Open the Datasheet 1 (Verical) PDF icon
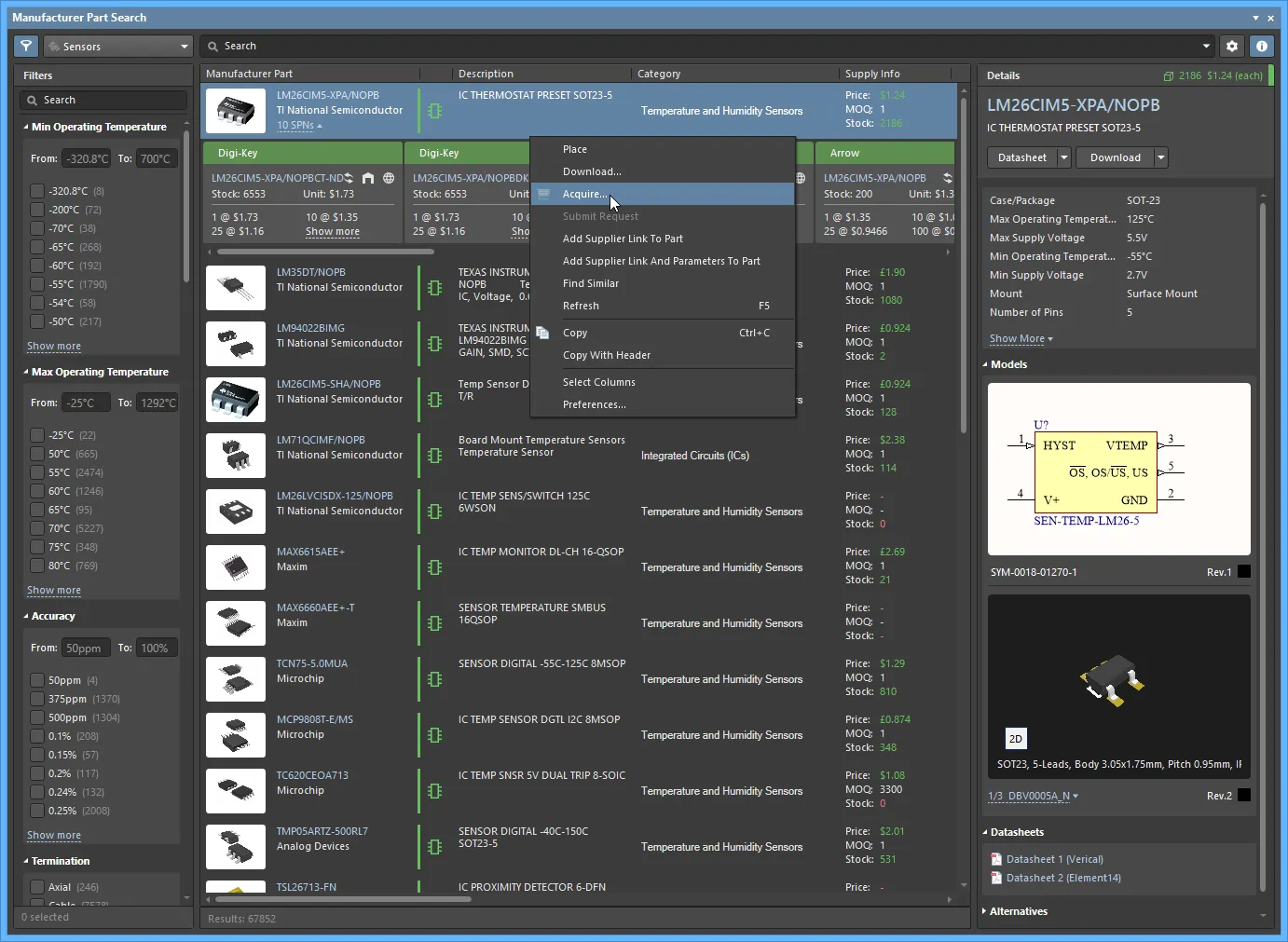The width and height of the screenshot is (1288, 942). tap(996, 859)
